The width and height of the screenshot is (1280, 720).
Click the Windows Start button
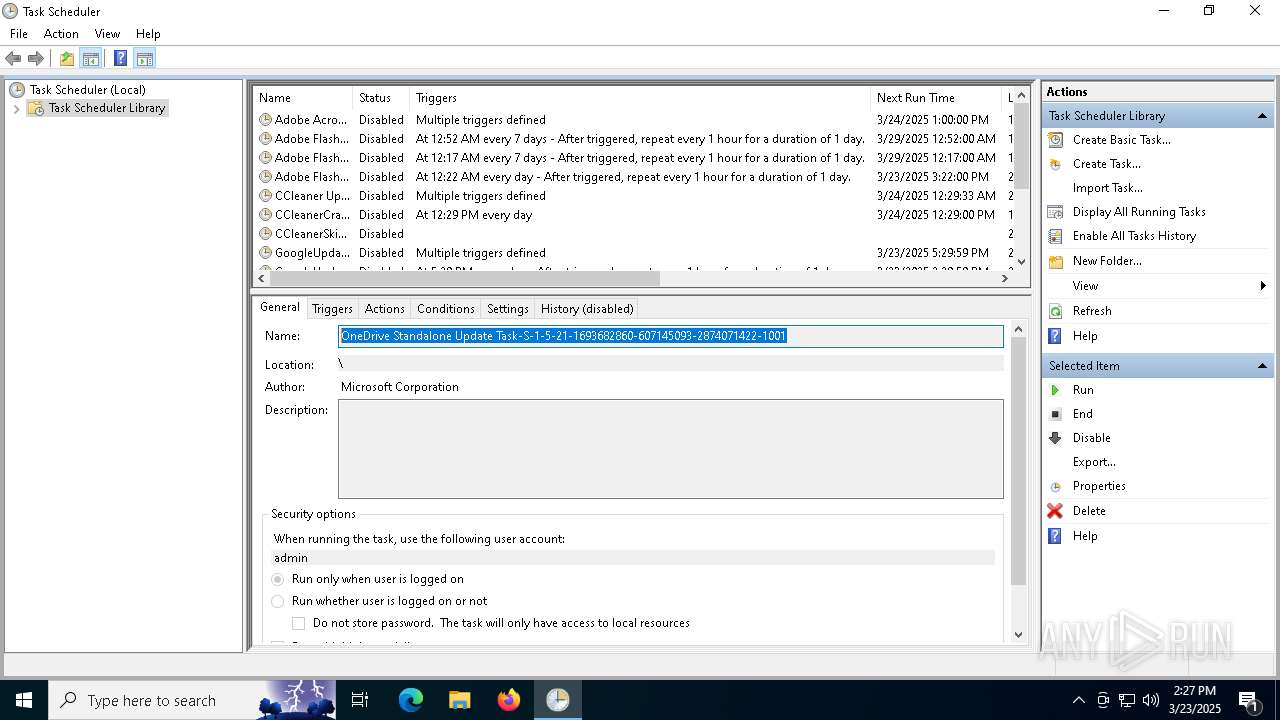coord(23,700)
